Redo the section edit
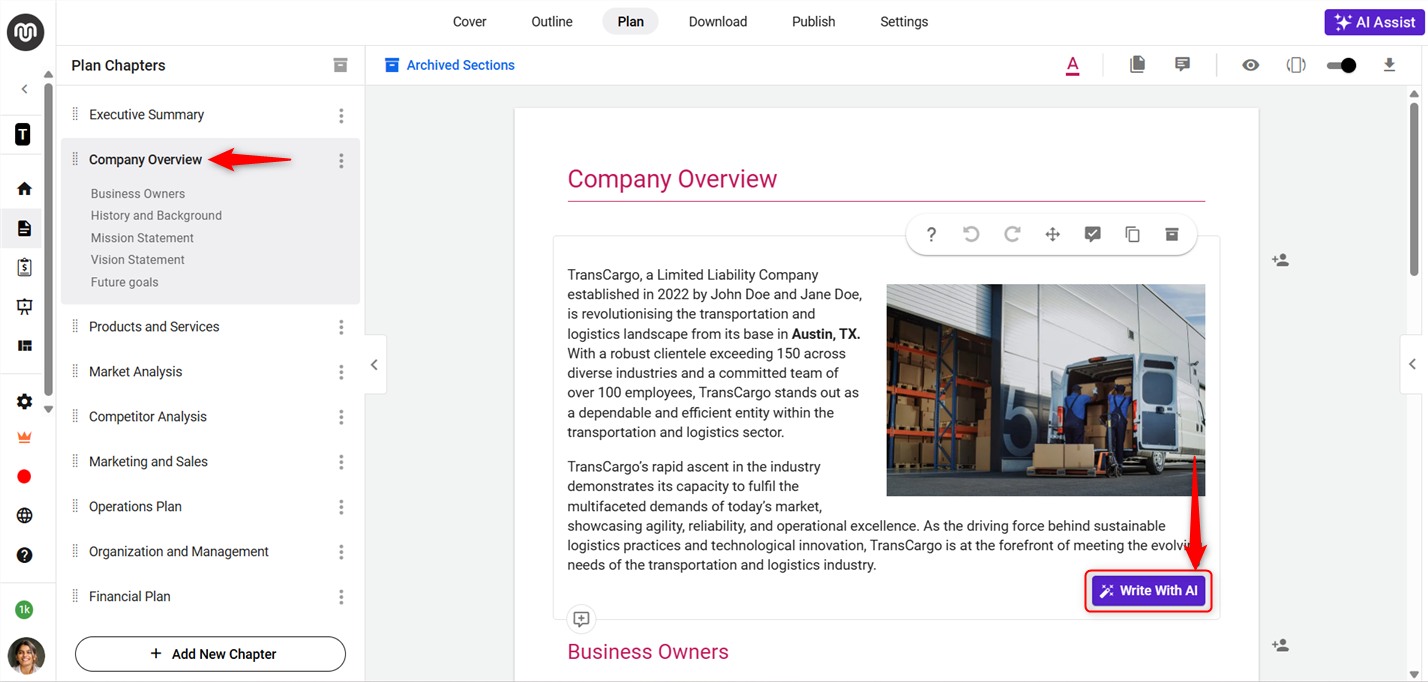Image resolution: width=1428 pixels, height=682 pixels. tap(1012, 234)
